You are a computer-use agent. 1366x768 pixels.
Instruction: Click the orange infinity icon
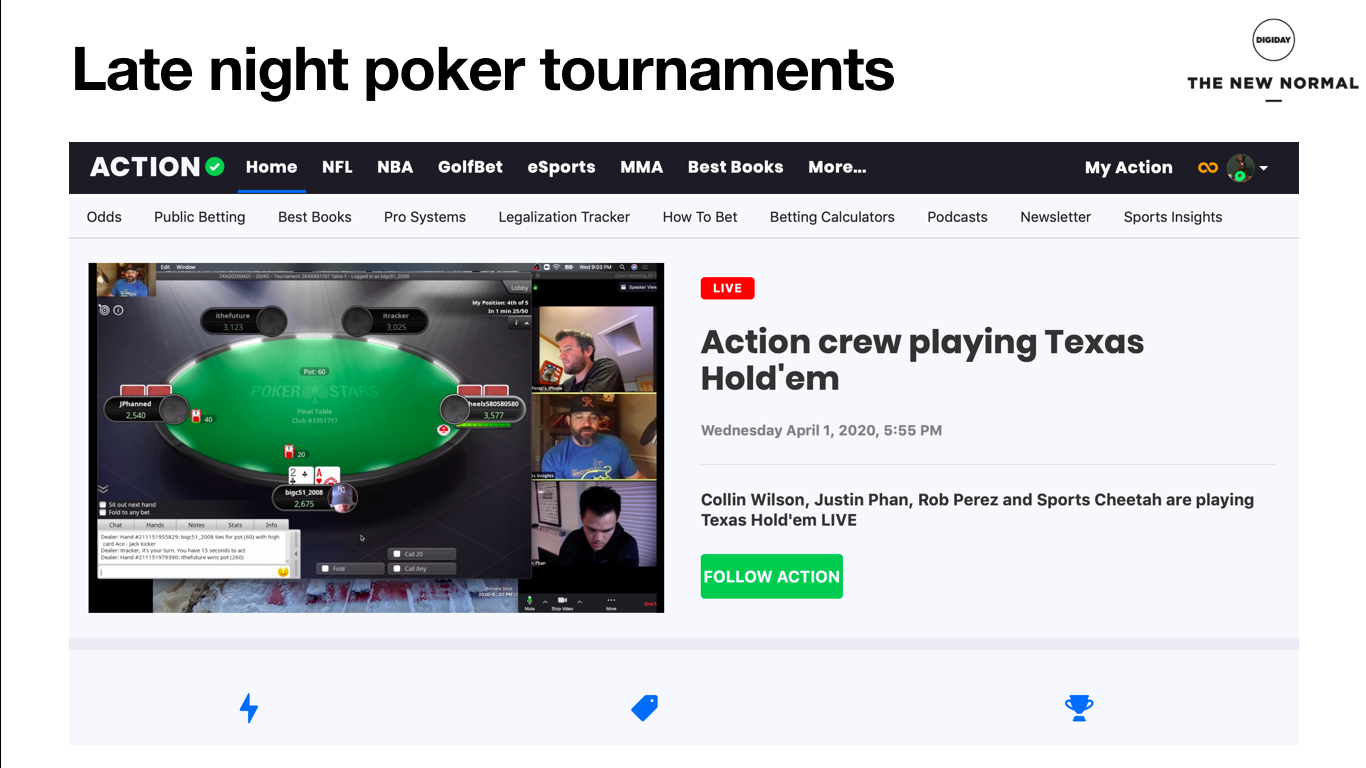pos(1208,167)
